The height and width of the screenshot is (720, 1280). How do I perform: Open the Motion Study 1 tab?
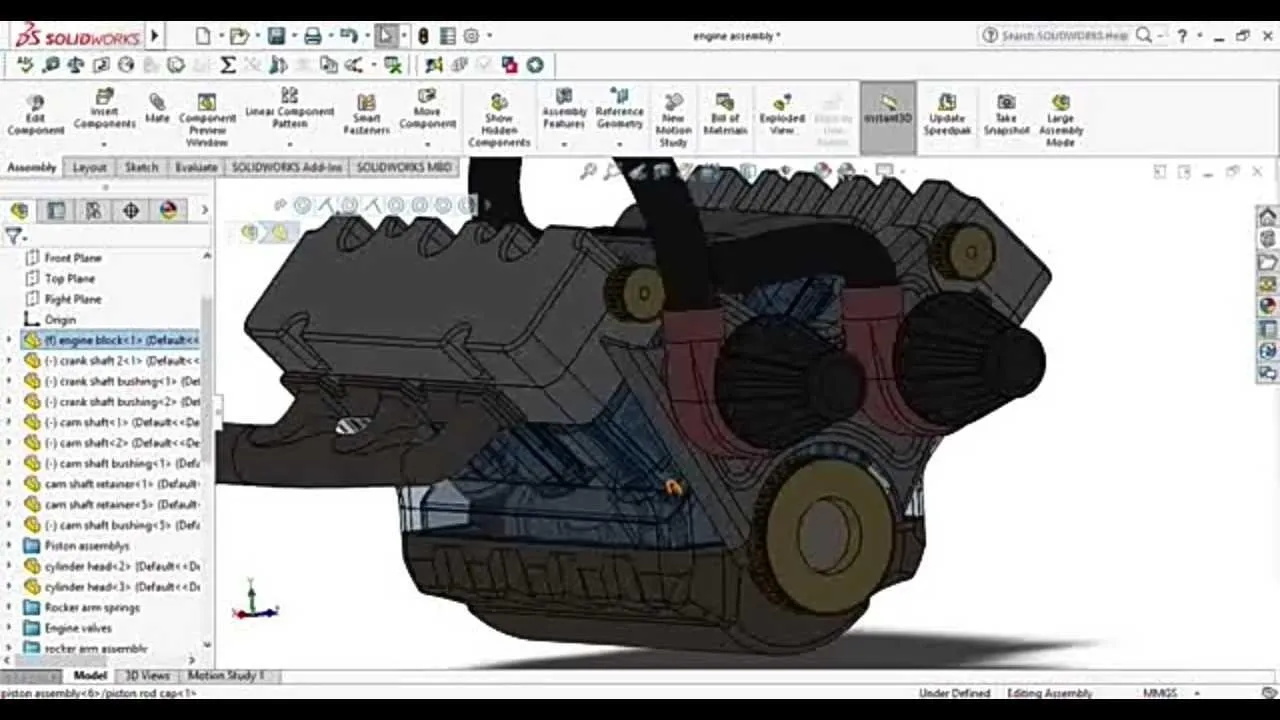pyautogui.click(x=227, y=676)
